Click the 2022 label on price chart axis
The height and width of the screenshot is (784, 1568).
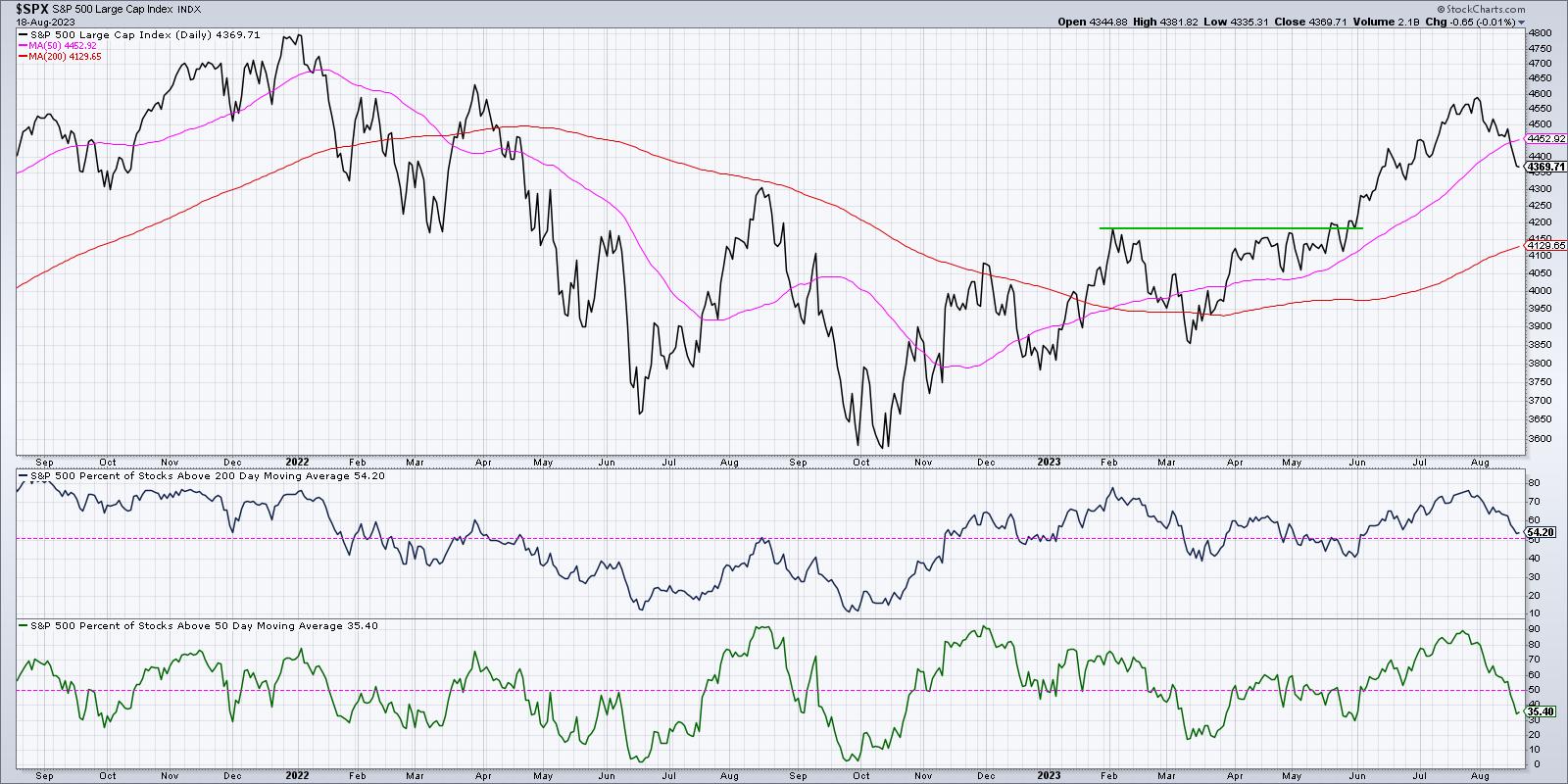pos(297,461)
